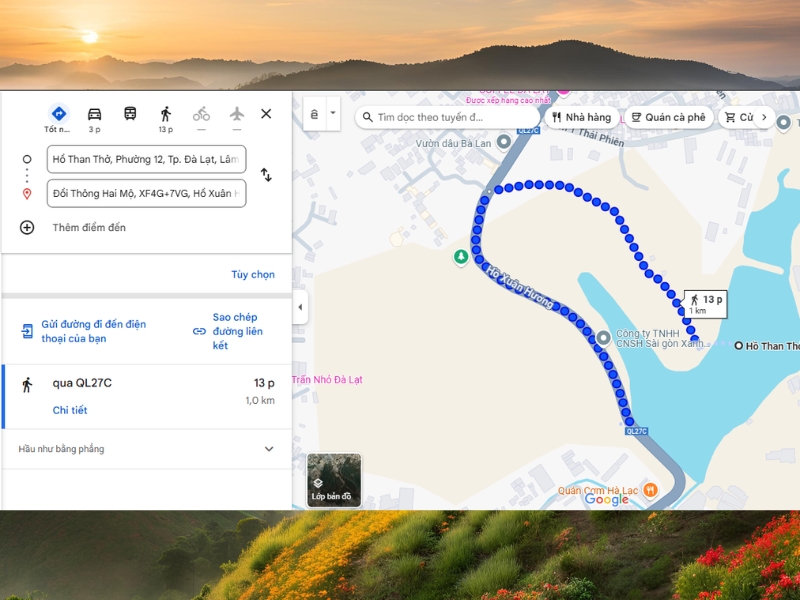Select cycling travel mode icon
Viewport: 800px width, 600px height.
pos(201,115)
